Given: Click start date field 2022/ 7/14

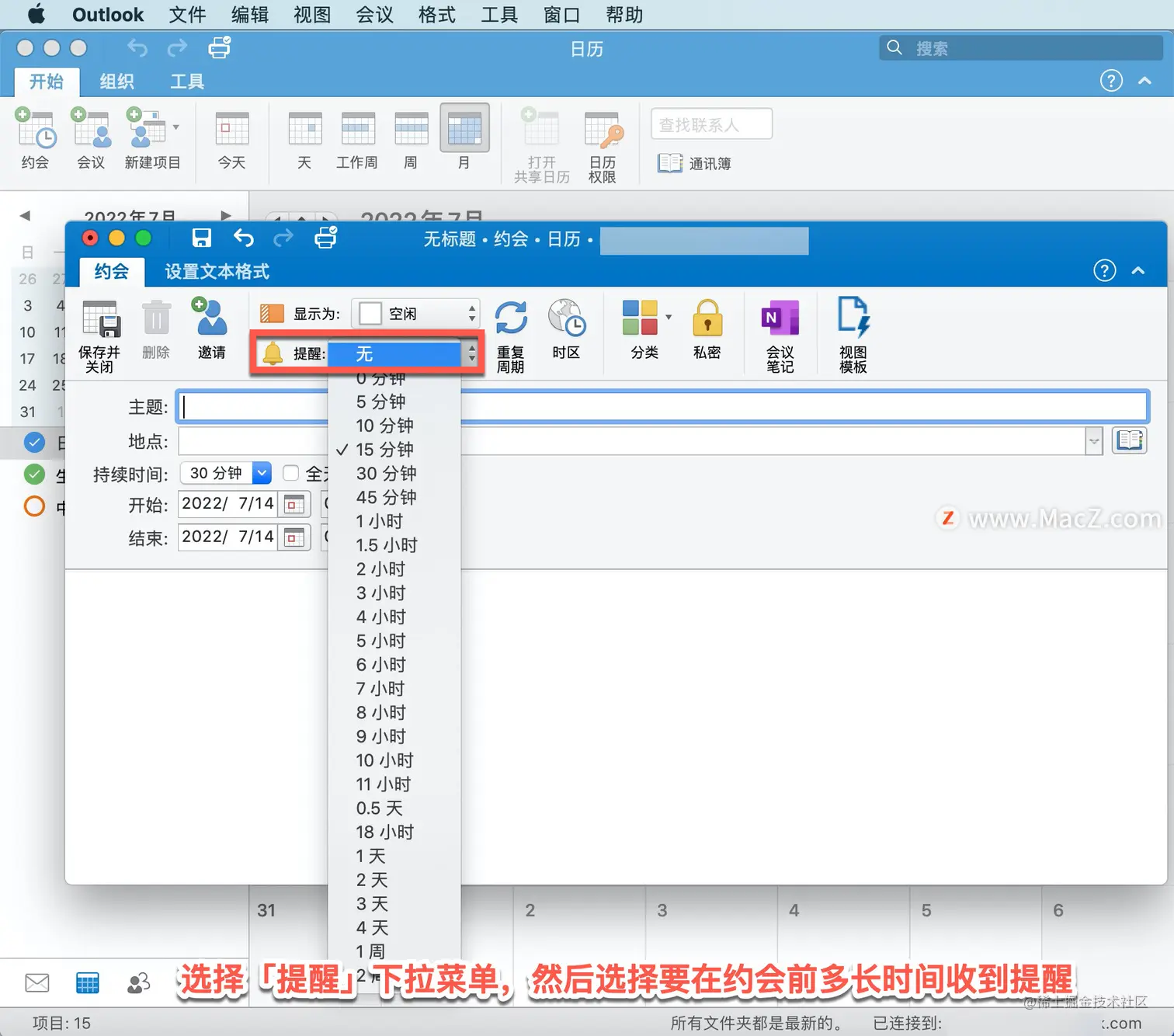Looking at the screenshot, I should tap(228, 504).
